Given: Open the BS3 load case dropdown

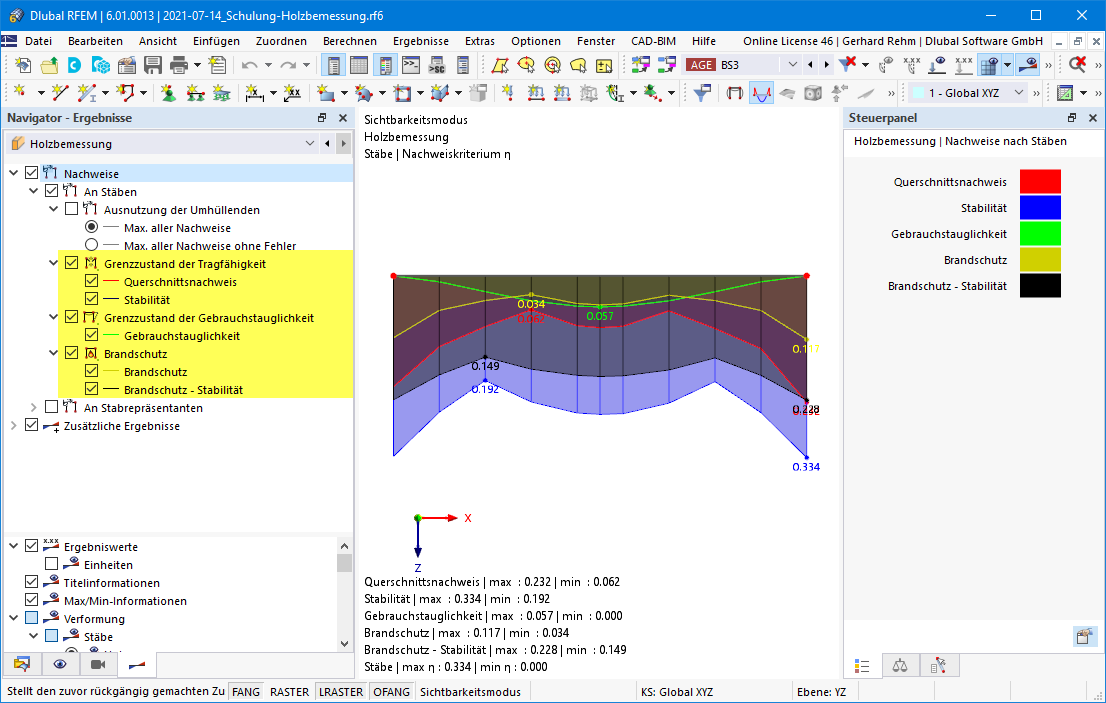Looking at the screenshot, I should coord(792,65).
